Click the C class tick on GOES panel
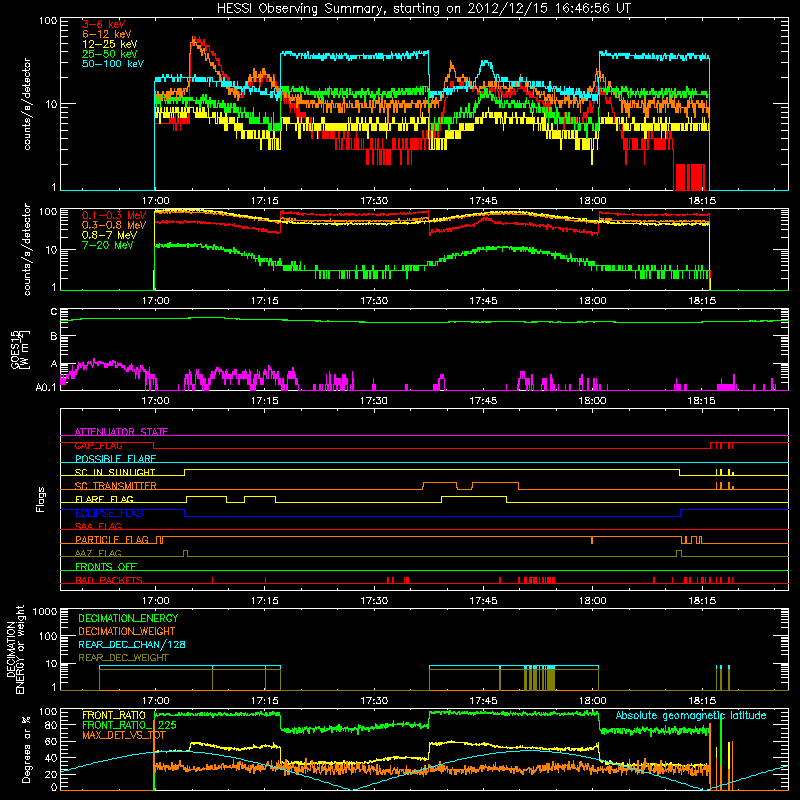 [54, 311]
